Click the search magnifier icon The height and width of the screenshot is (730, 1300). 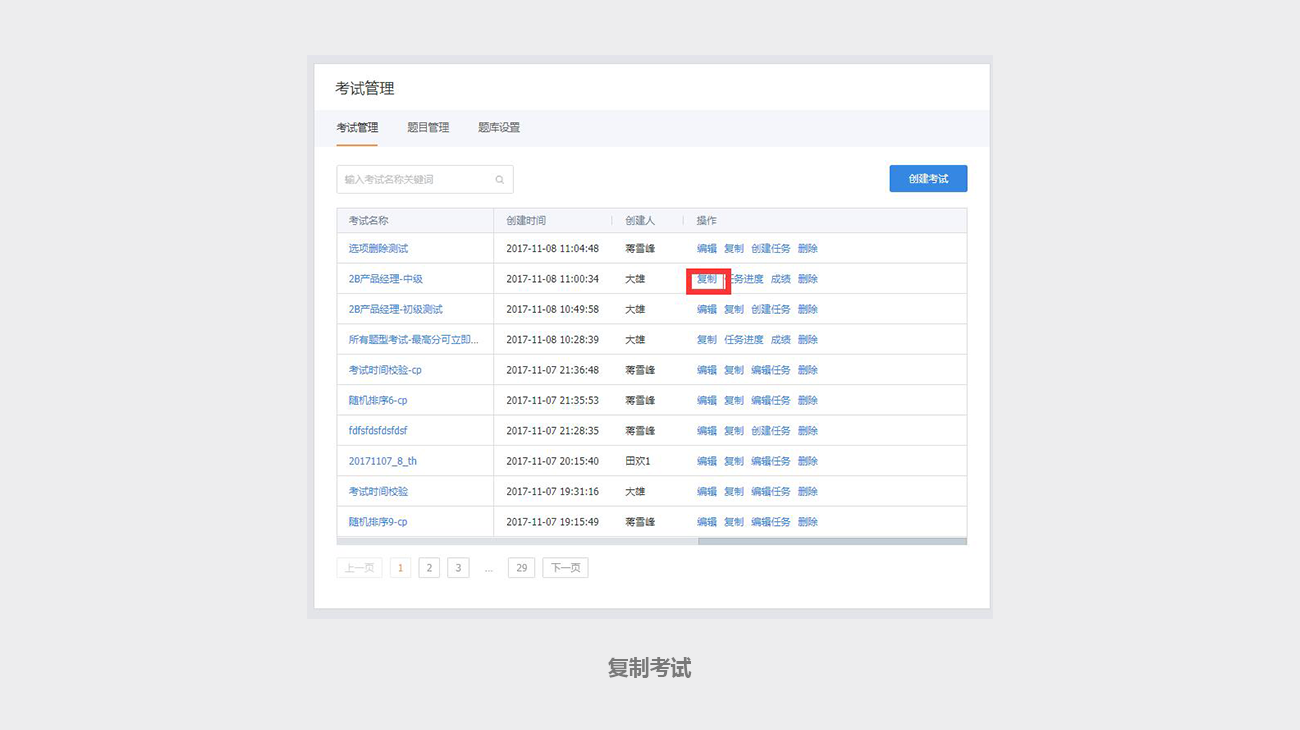click(x=499, y=180)
